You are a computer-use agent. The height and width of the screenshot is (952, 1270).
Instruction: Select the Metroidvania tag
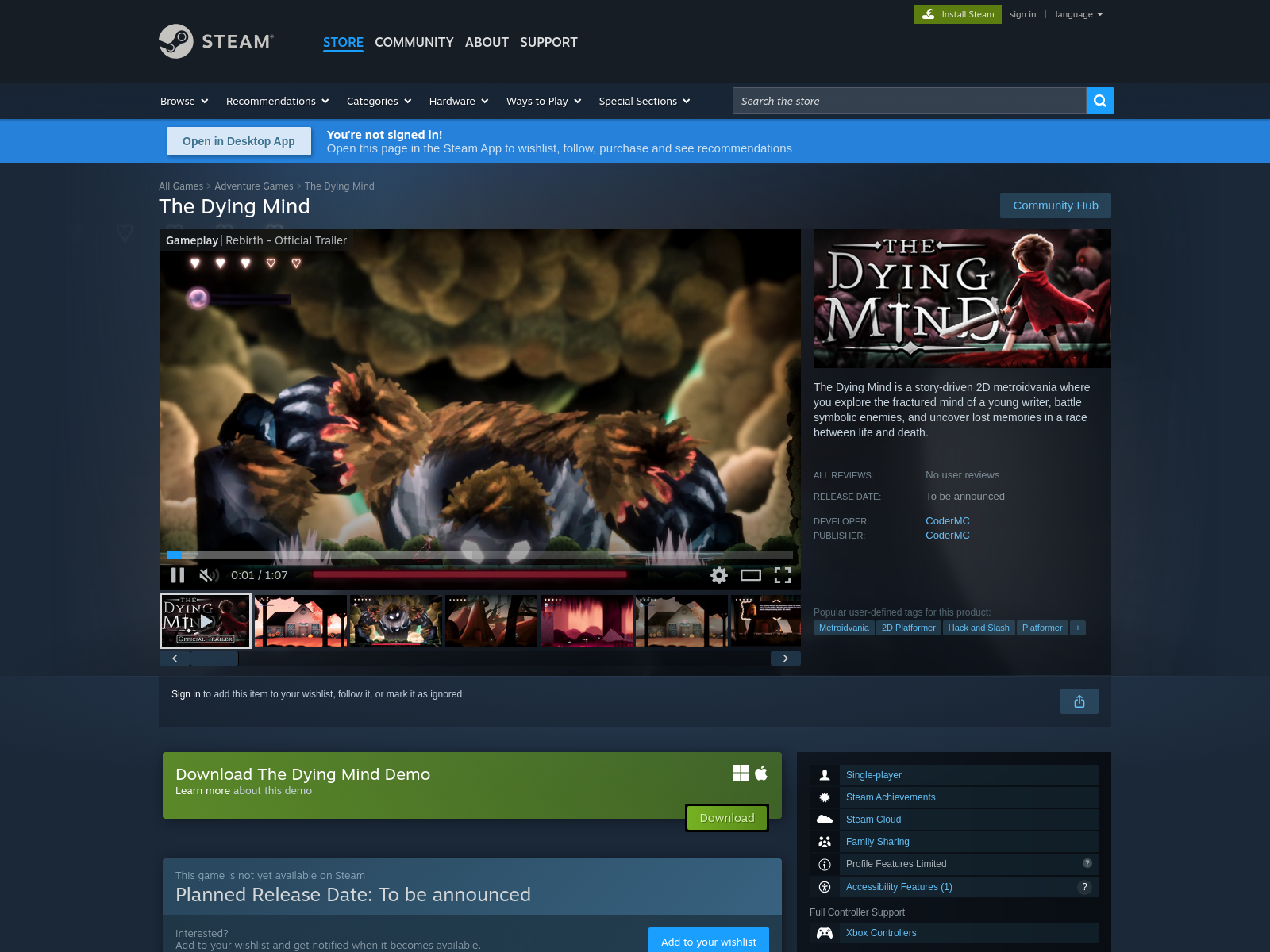point(844,628)
